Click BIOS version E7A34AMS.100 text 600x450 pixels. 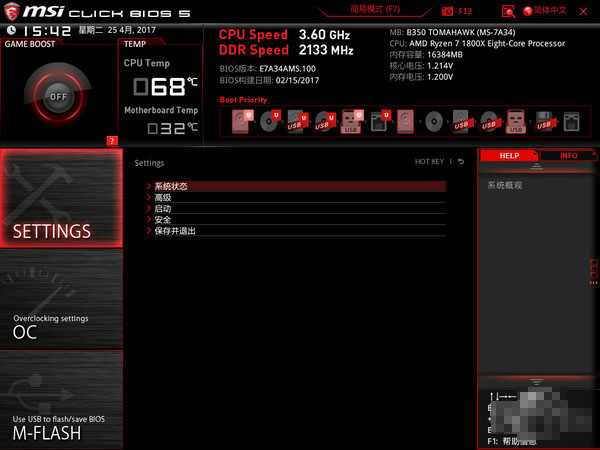click(x=287, y=68)
